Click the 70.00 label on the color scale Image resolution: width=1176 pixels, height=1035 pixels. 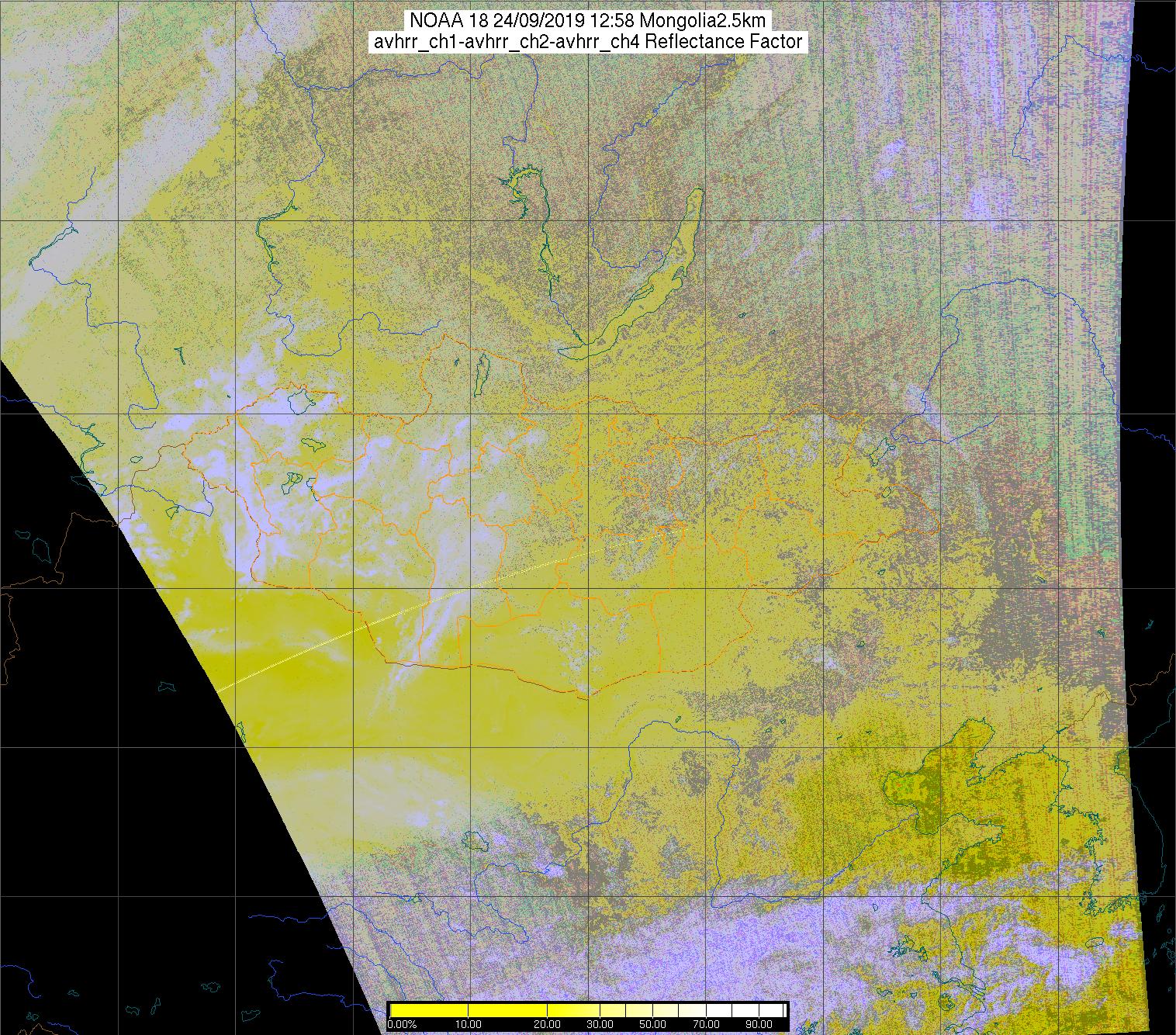click(707, 1024)
